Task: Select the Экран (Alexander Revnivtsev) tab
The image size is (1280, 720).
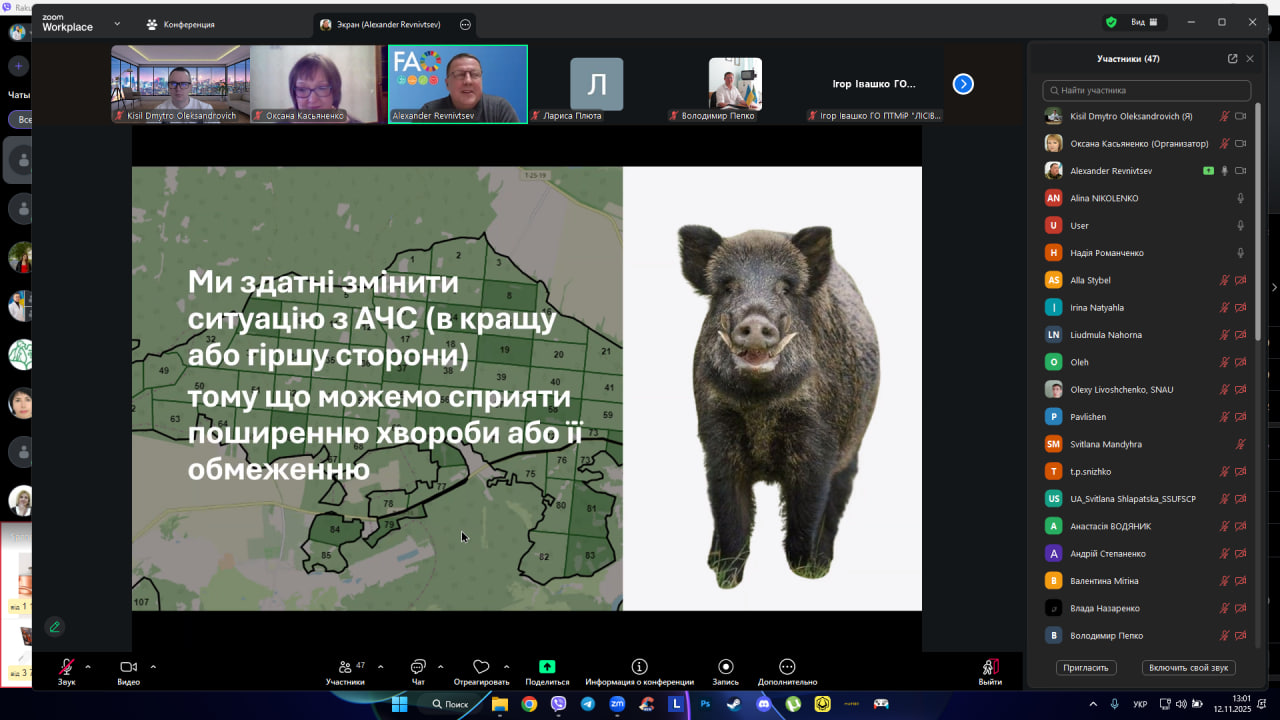Action: click(385, 24)
